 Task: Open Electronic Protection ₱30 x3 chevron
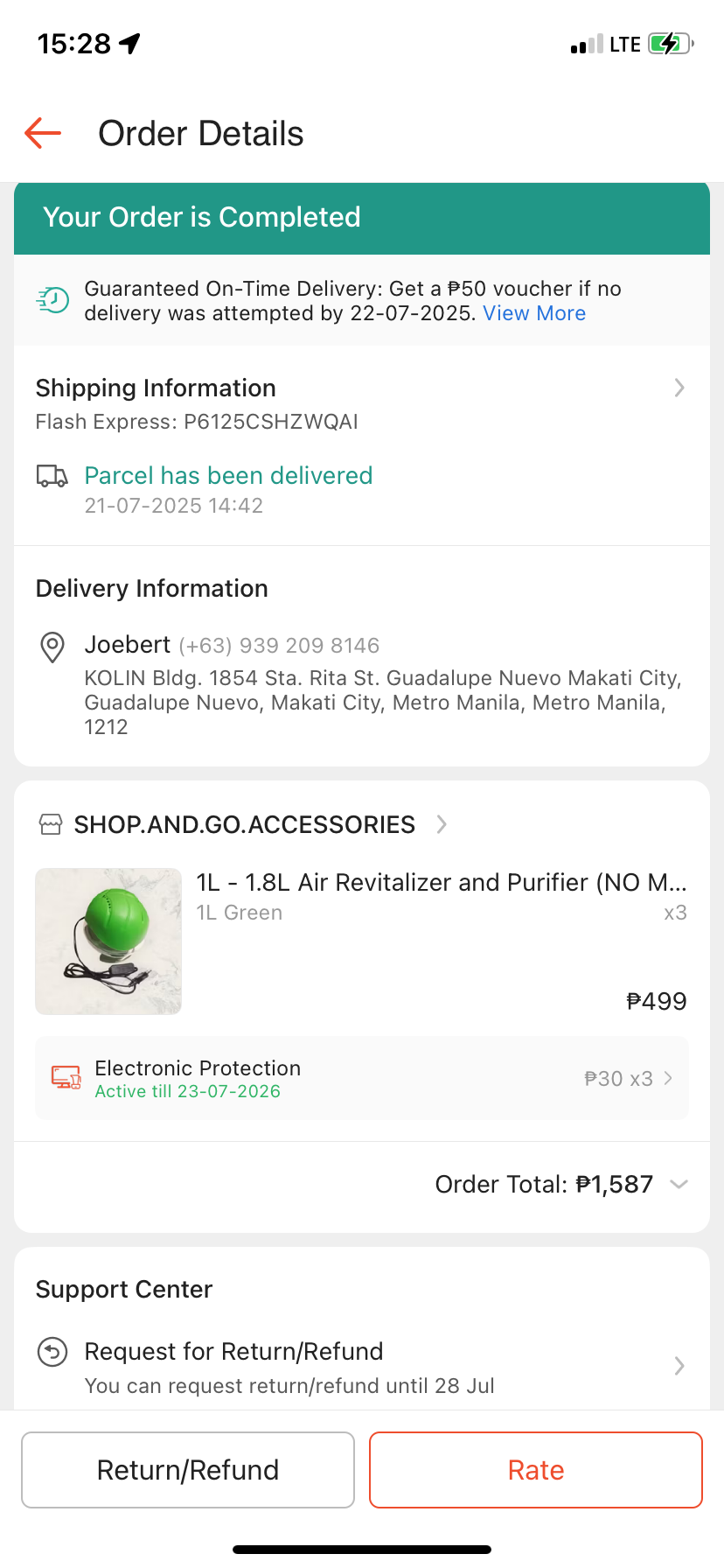click(668, 1078)
